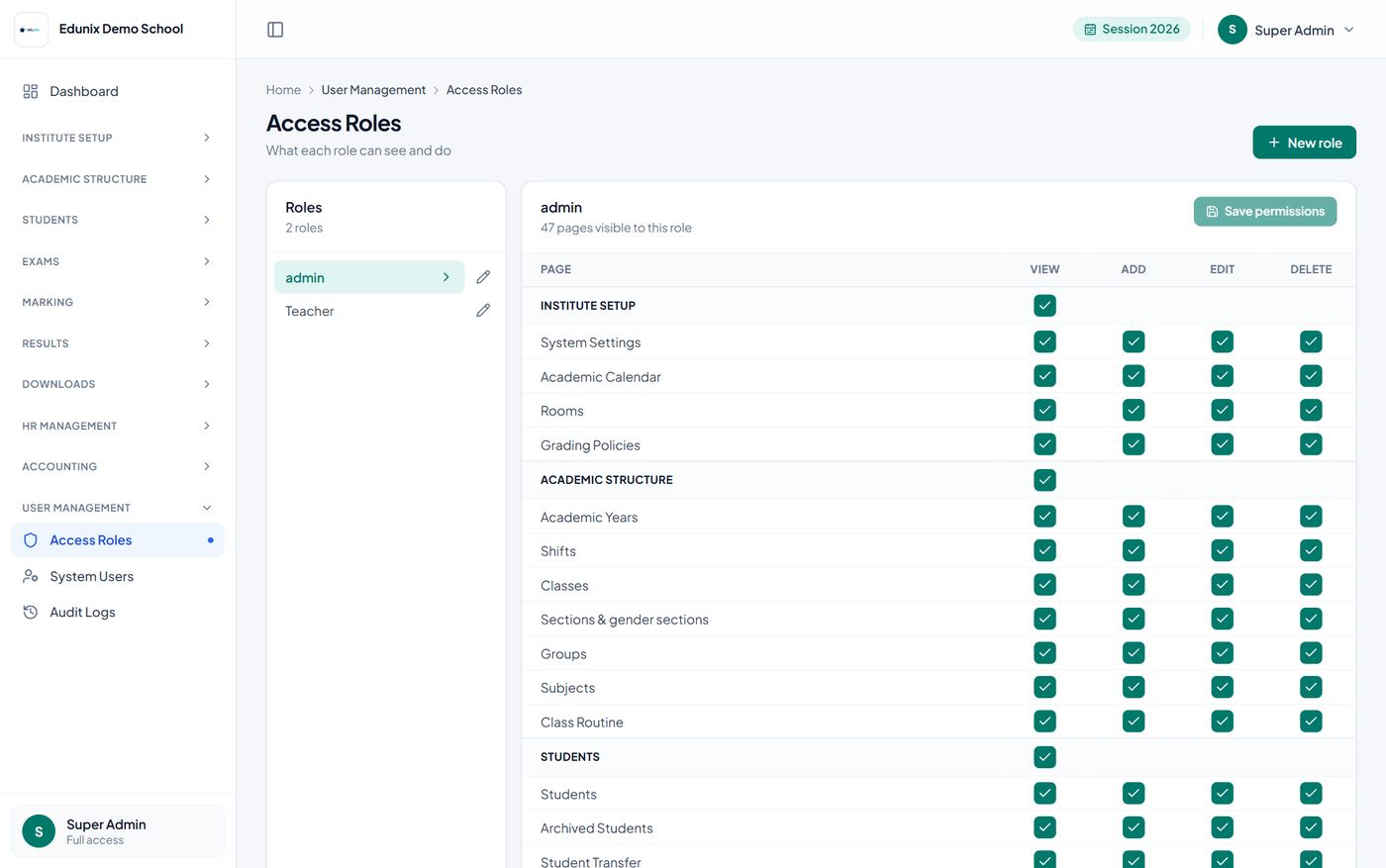This screenshot has width=1386, height=868.
Task: Click the Session 2026 badge
Action: [1132, 30]
